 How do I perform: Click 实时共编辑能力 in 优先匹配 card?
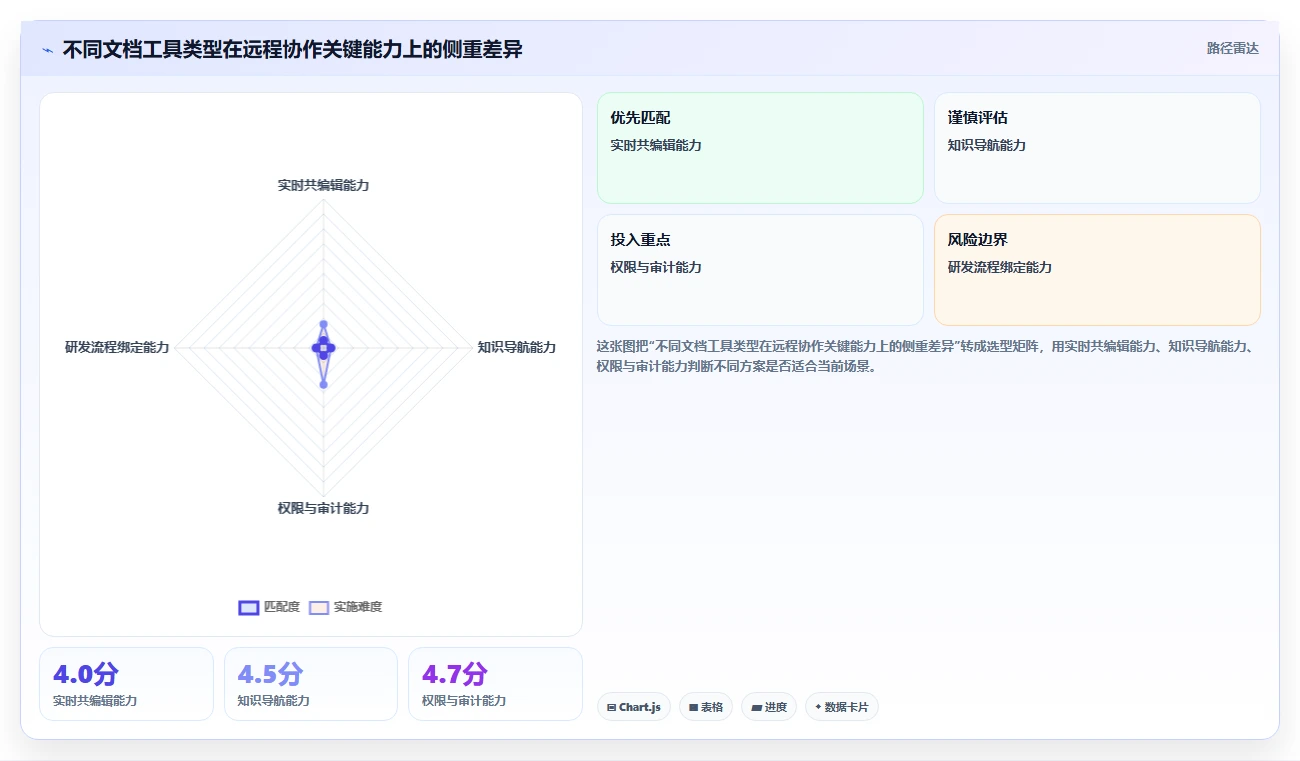[x=656, y=145]
